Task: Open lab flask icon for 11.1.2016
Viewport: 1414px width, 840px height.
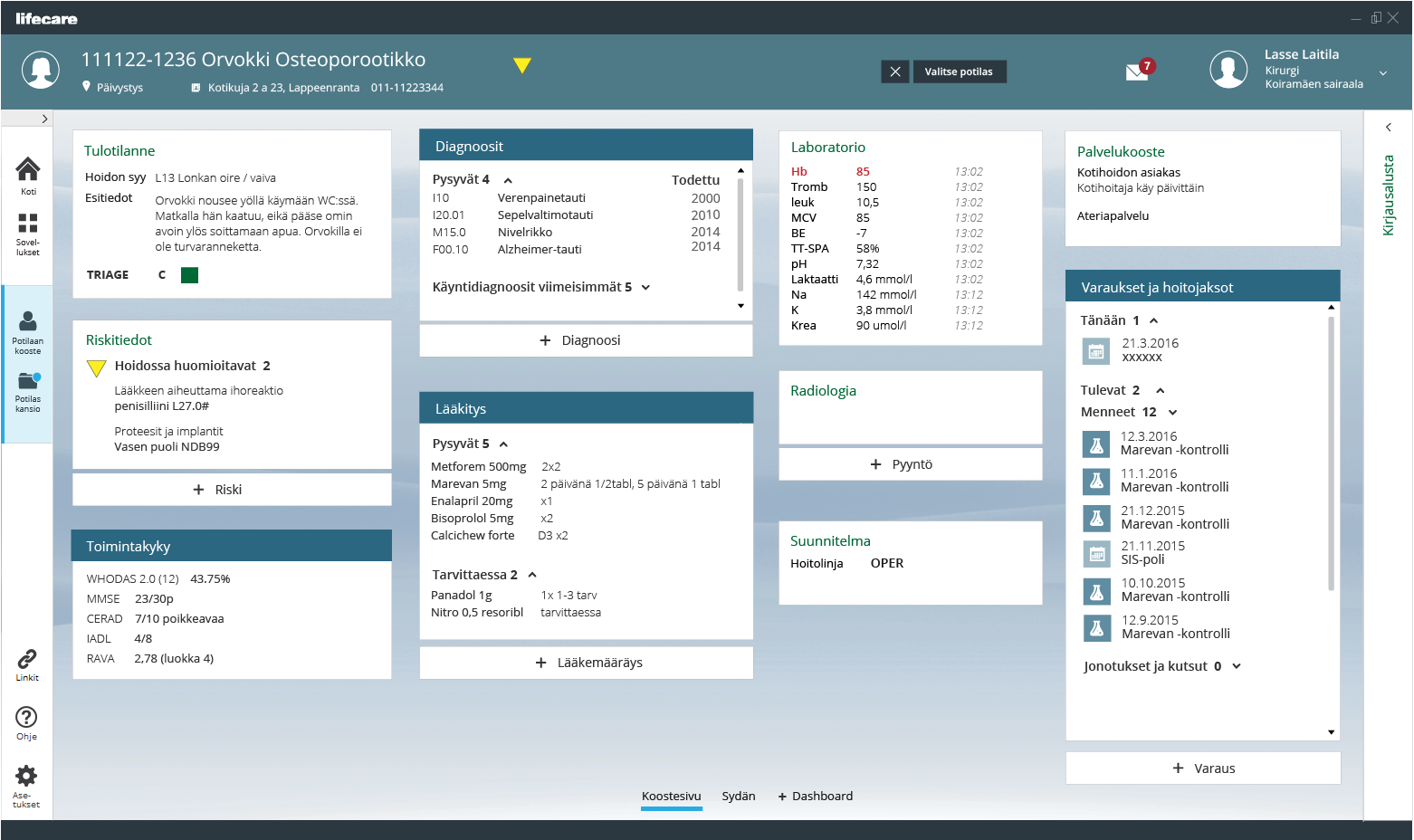Action: coord(1096,482)
